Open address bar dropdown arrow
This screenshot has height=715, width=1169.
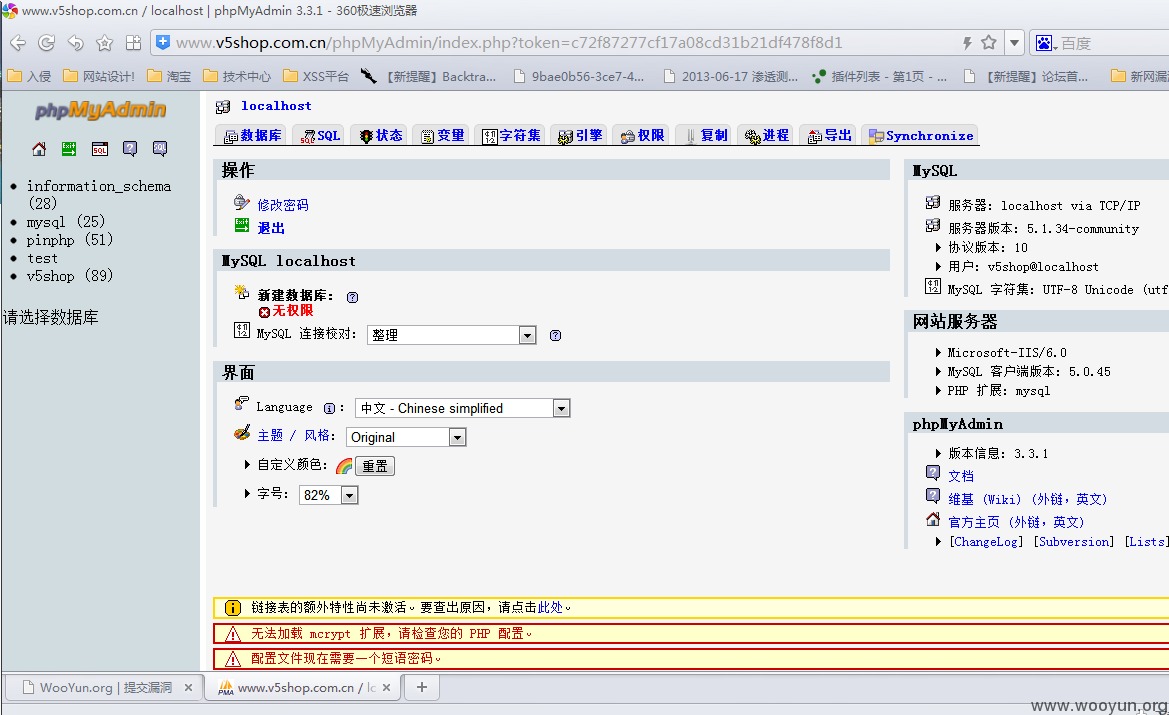click(x=1014, y=43)
